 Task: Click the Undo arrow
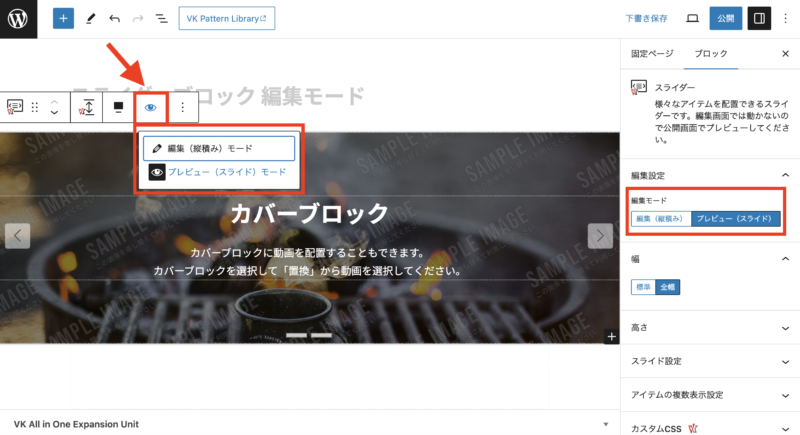(114, 18)
